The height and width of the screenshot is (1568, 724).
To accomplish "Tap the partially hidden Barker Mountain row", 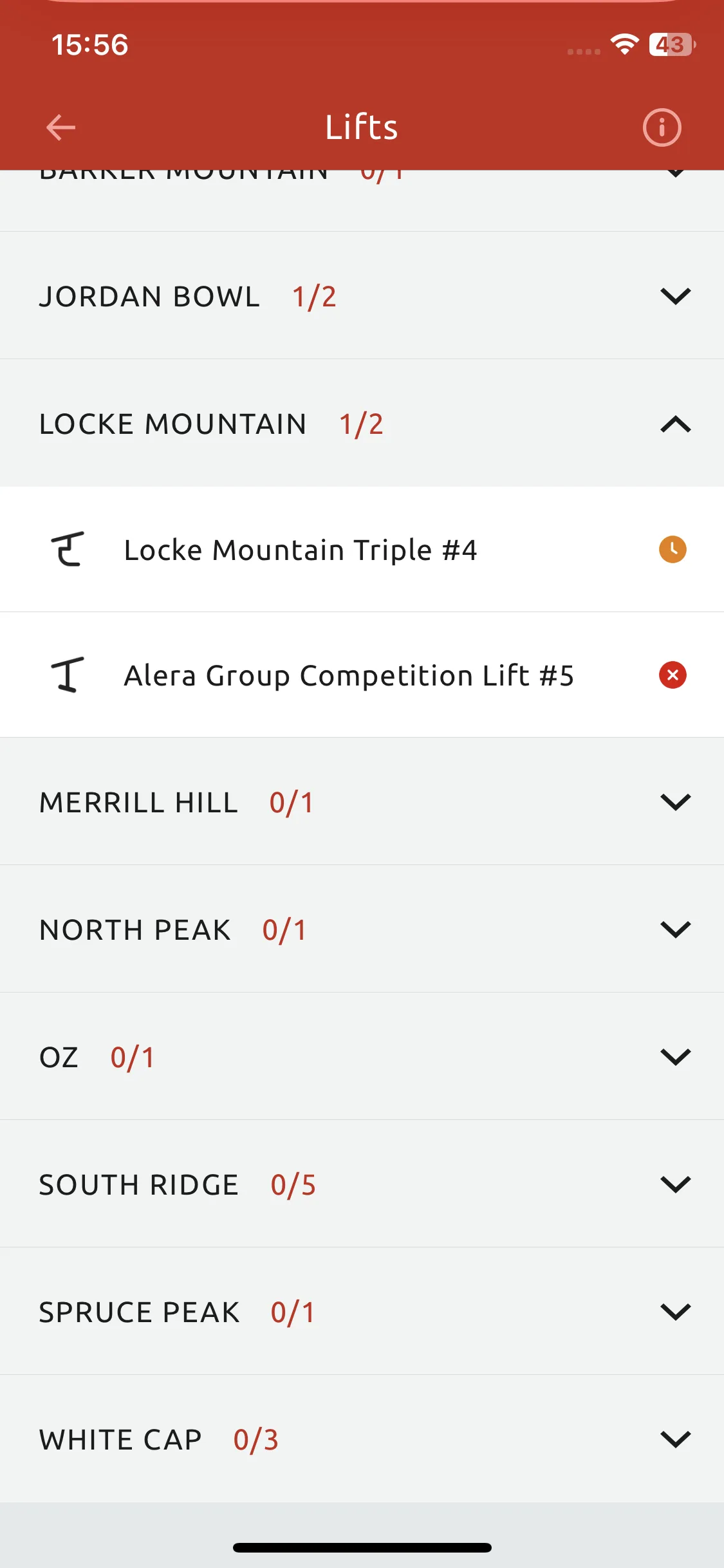I will click(362, 200).
